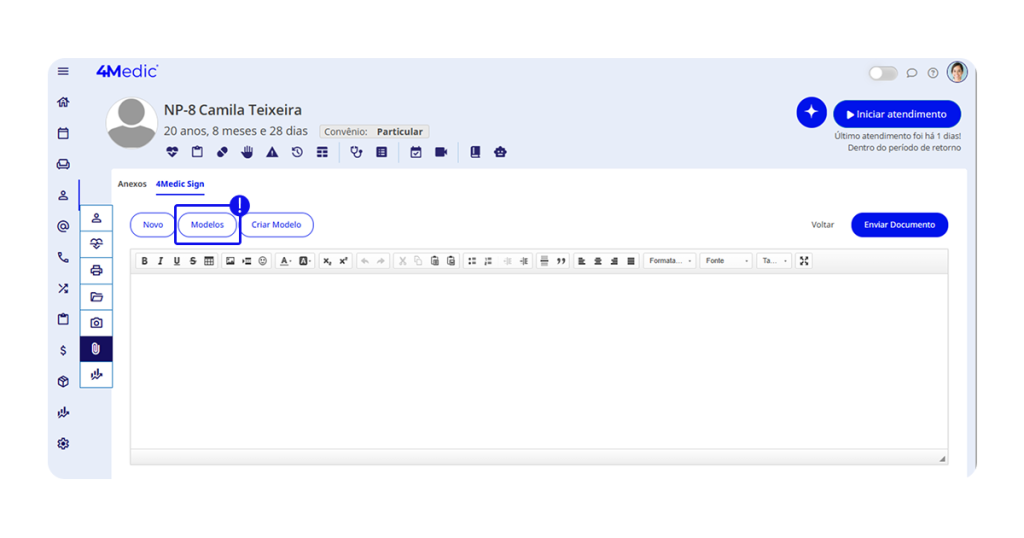
Task: Open heart-pulse icon under patient name
Action: tap(172, 152)
